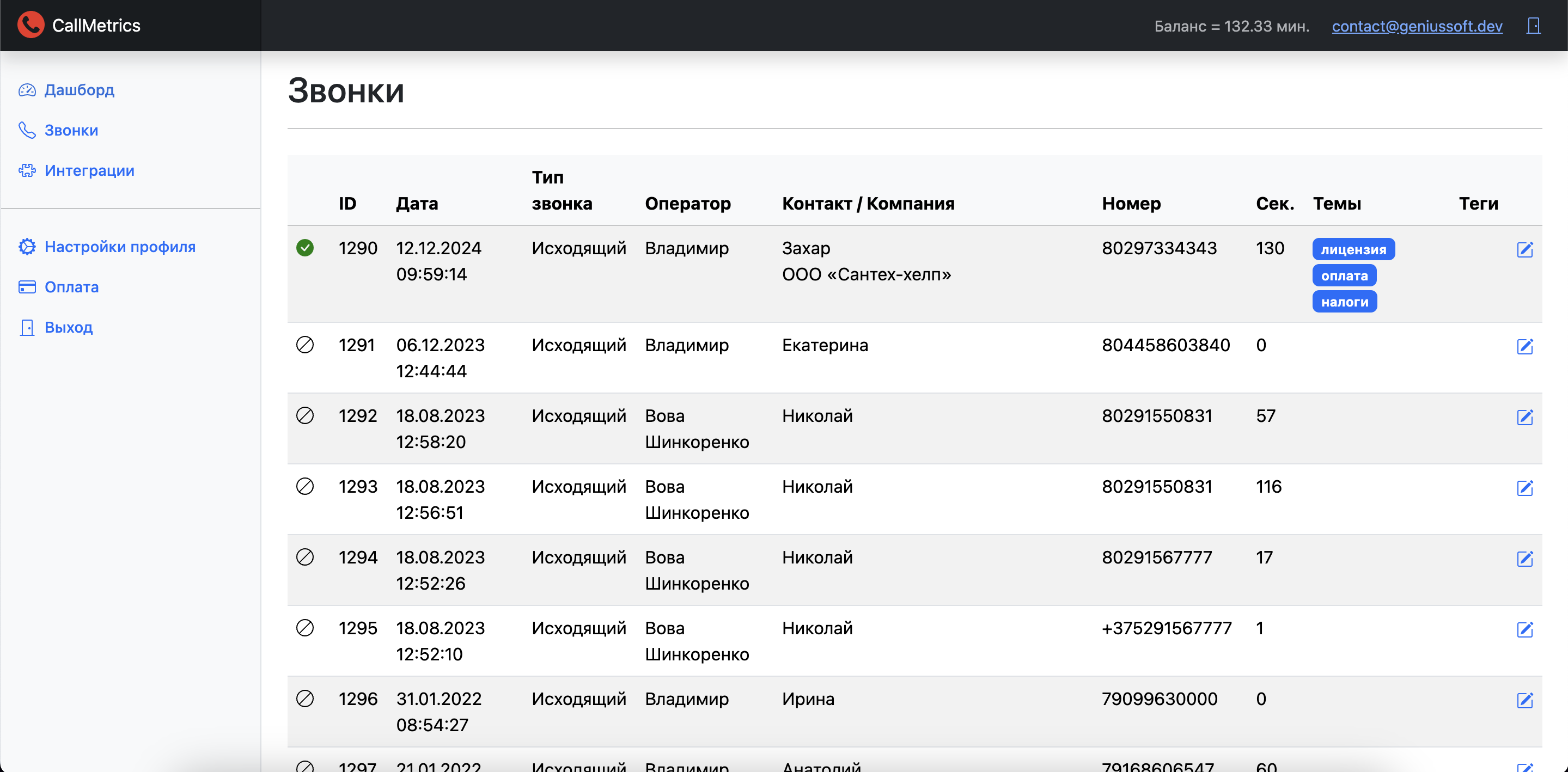This screenshot has height=772, width=1568.
Task: Click the date 12.12.2024 09:59:14
Action: (x=438, y=261)
